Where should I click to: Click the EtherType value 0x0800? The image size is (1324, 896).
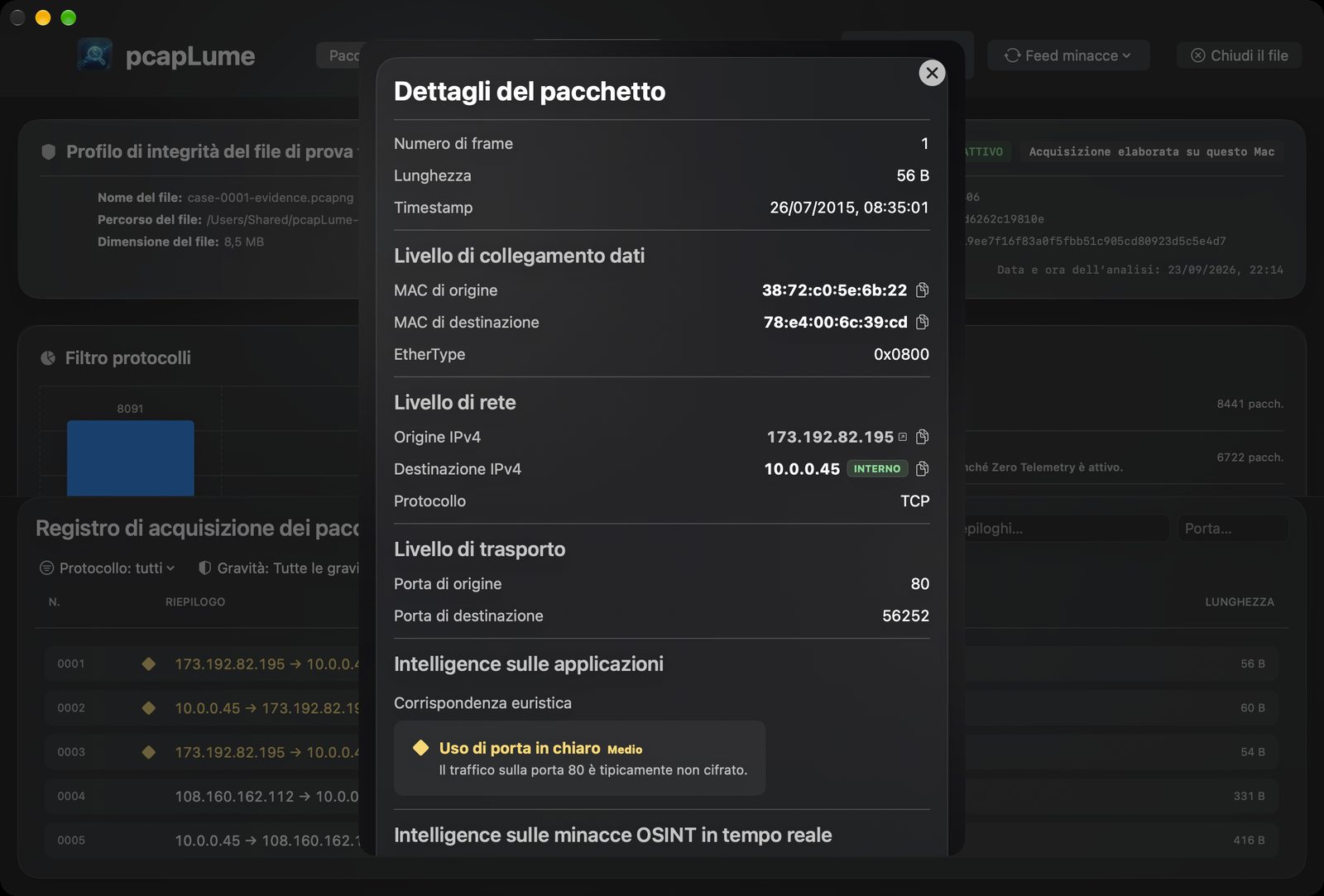901,354
